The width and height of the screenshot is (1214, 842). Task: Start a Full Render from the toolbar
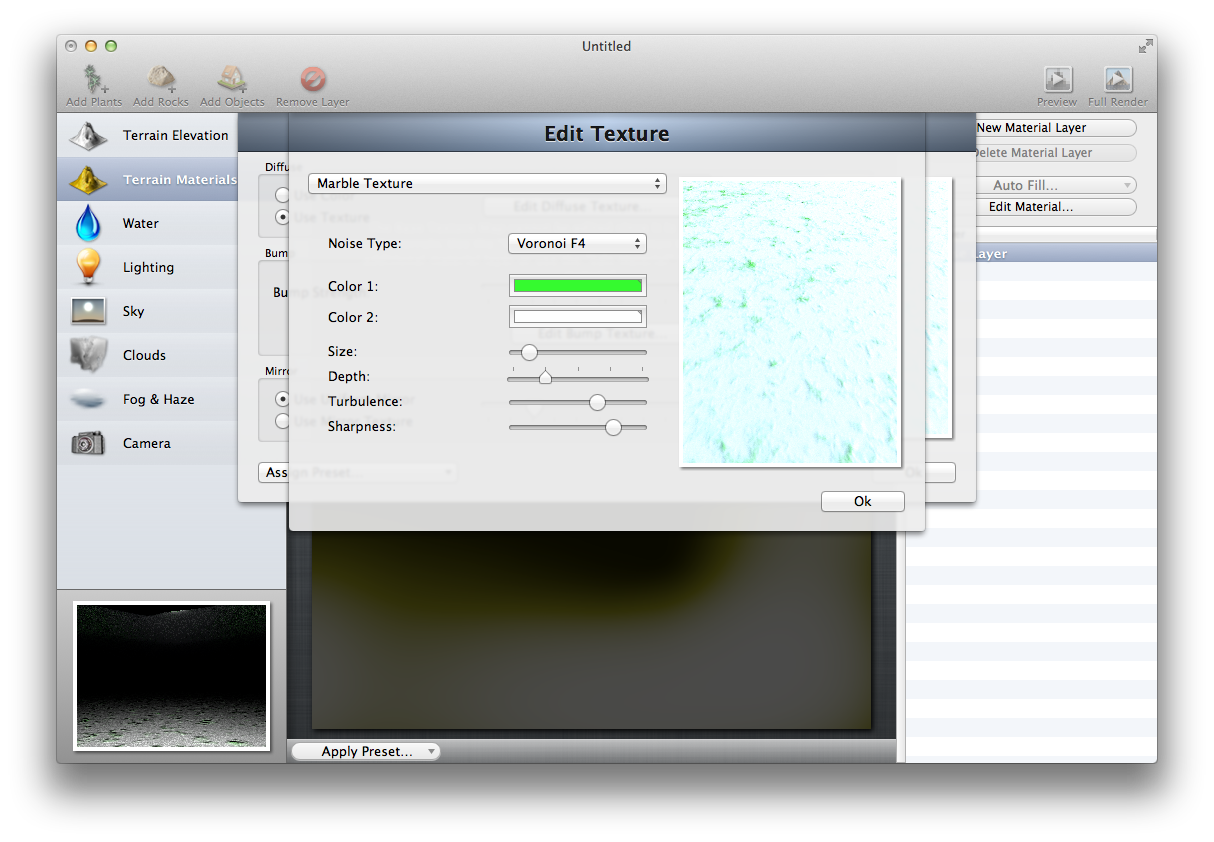click(x=1118, y=79)
